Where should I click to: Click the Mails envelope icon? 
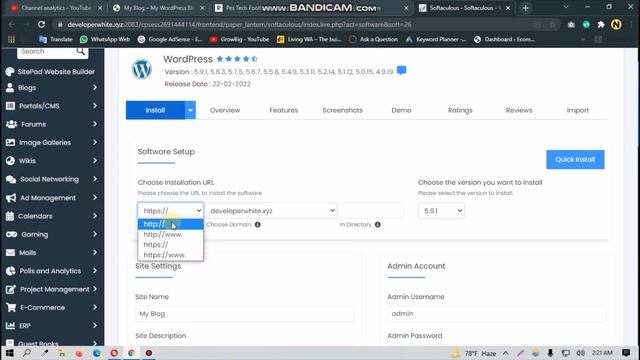pos(10,253)
